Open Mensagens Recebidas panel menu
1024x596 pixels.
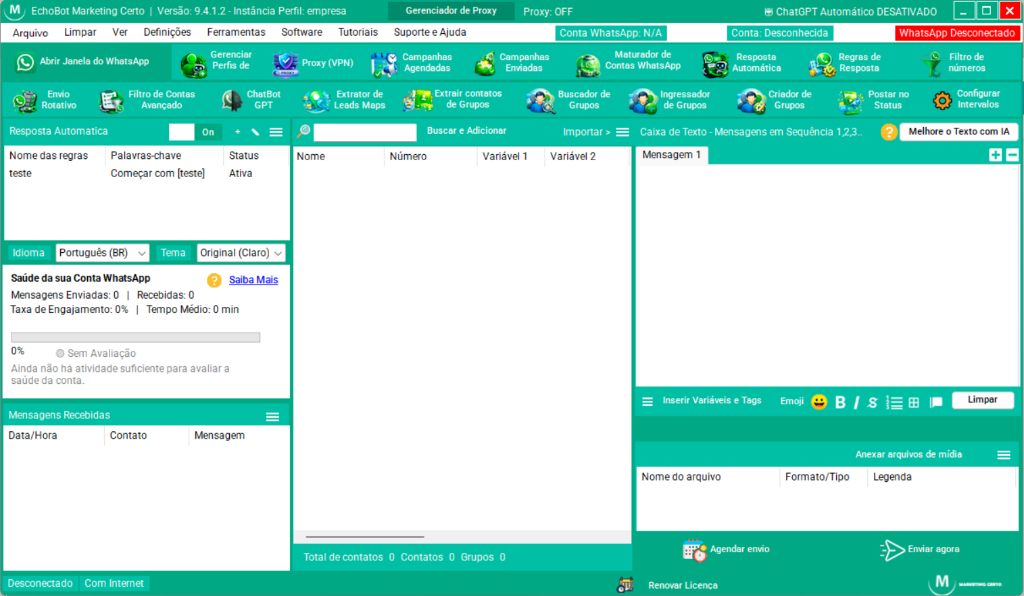point(273,416)
